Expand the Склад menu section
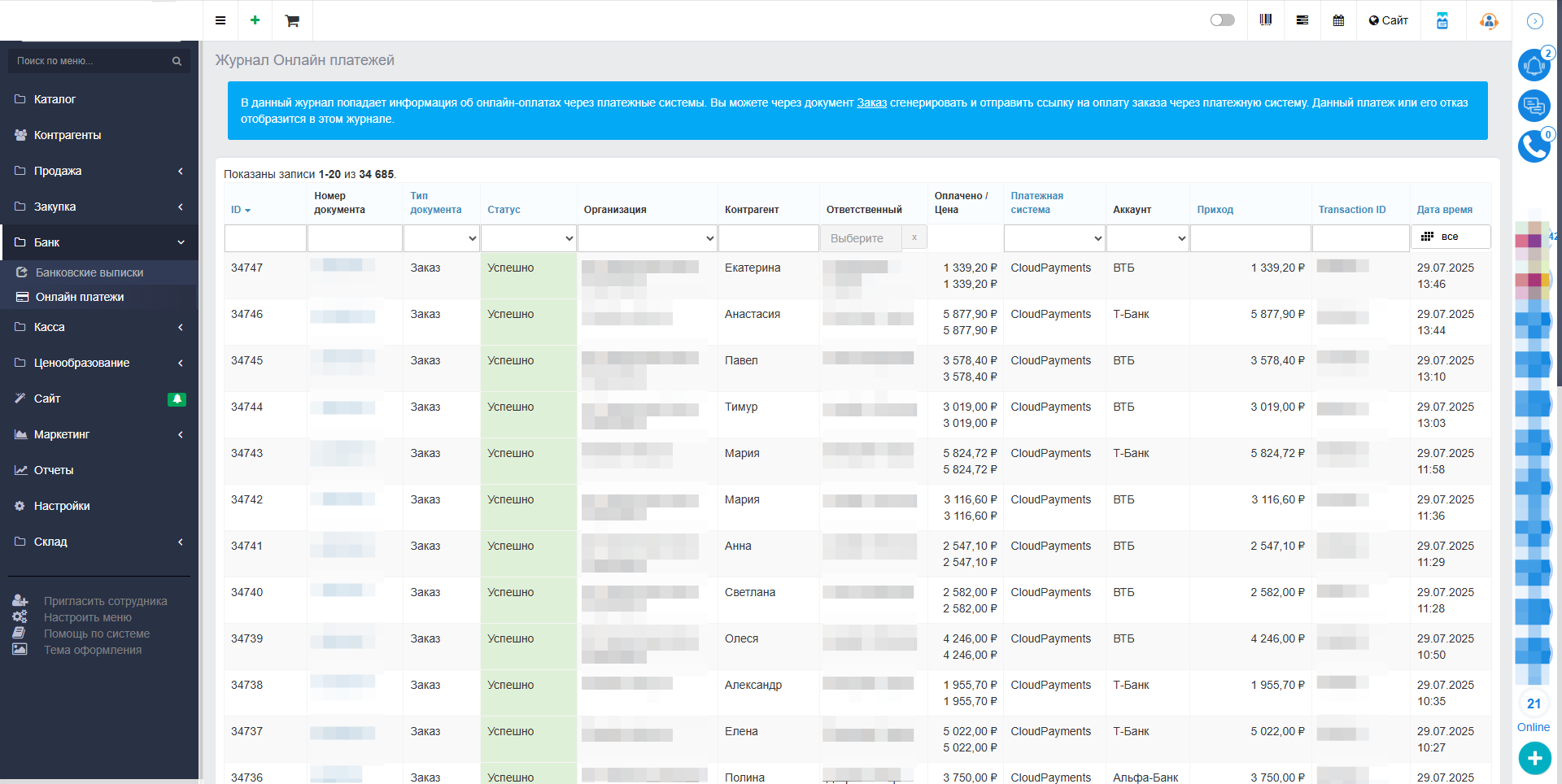Image resolution: width=1562 pixels, height=784 pixels. click(99, 542)
